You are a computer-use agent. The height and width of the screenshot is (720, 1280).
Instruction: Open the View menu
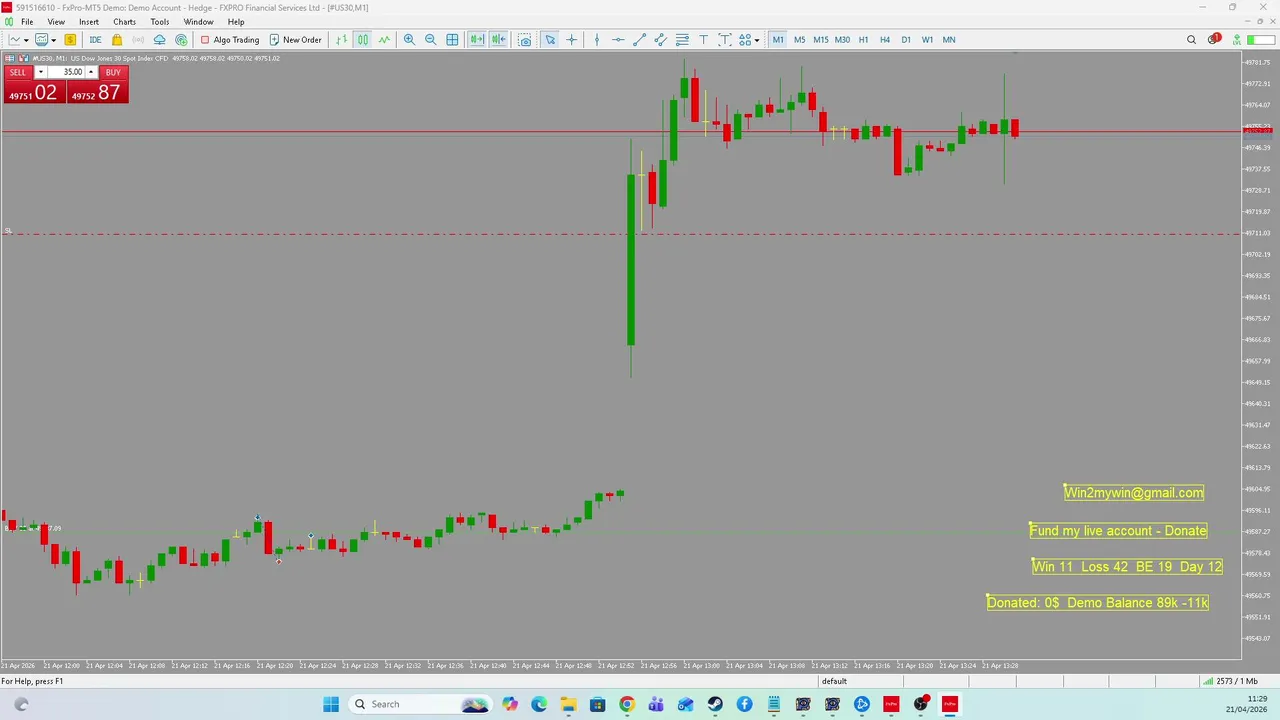click(x=56, y=22)
